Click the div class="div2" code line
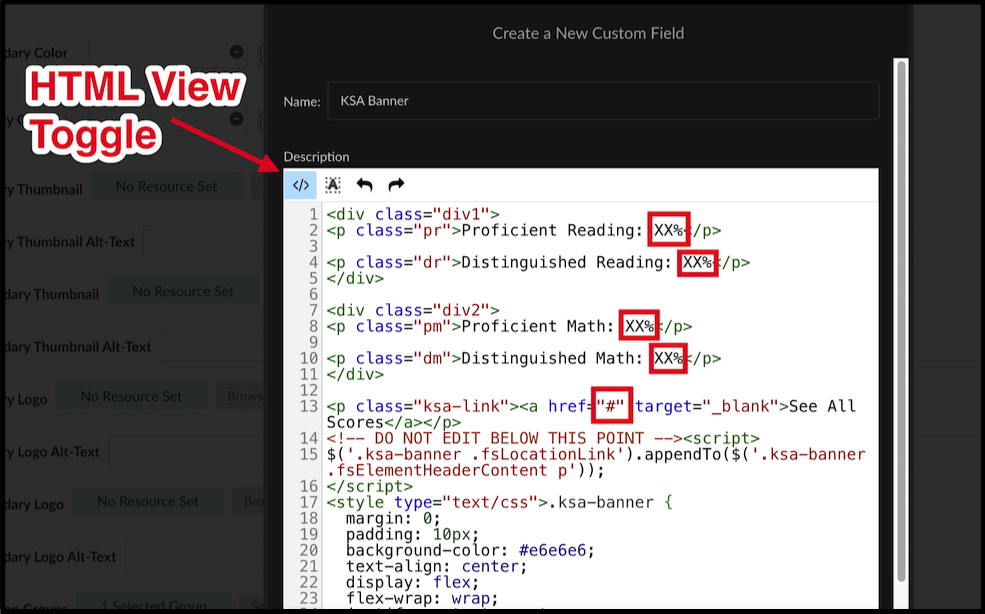985x614 pixels. [x=413, y=311]
